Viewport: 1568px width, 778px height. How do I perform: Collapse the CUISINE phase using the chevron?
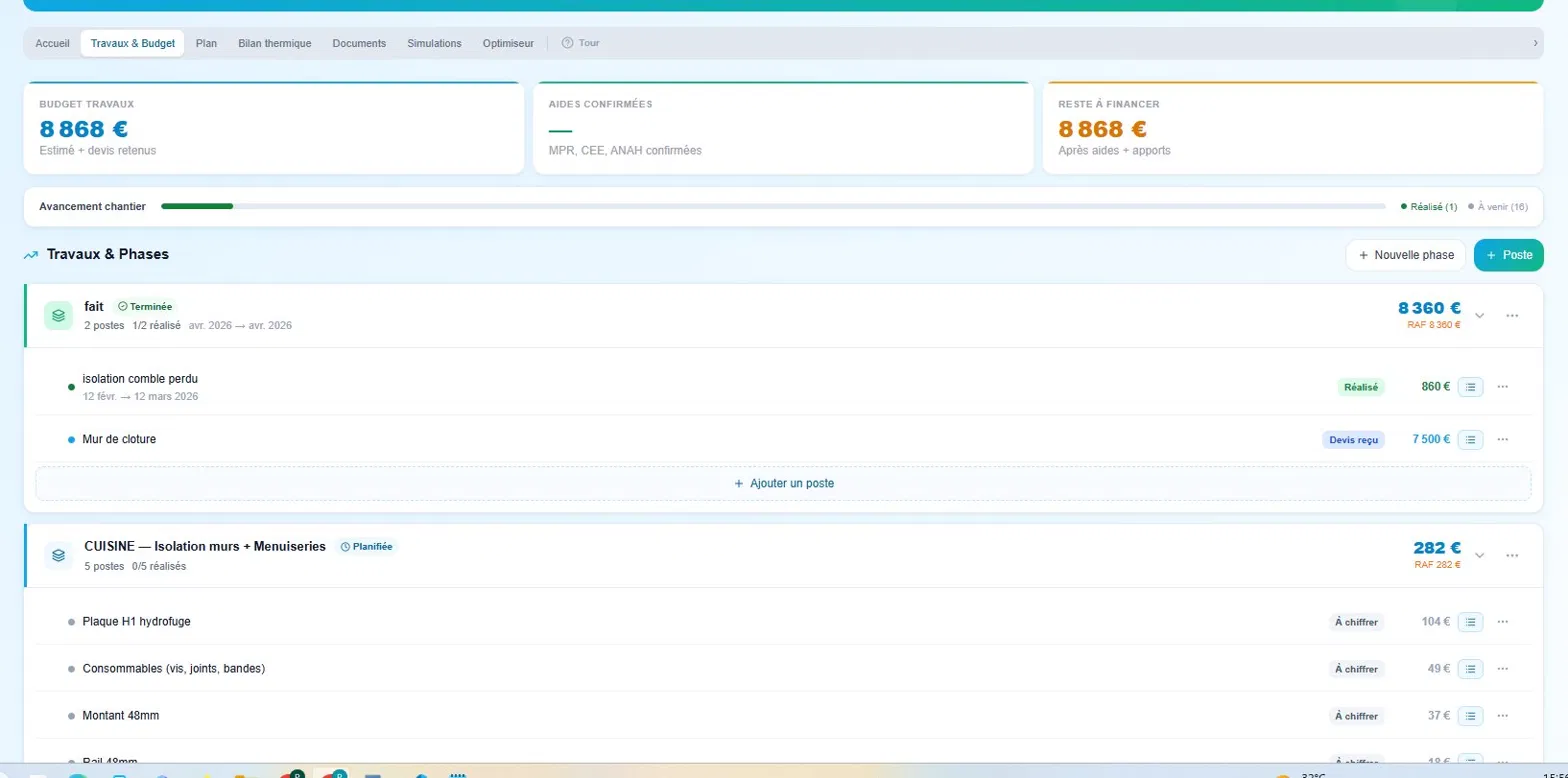tap(1480, 555)
